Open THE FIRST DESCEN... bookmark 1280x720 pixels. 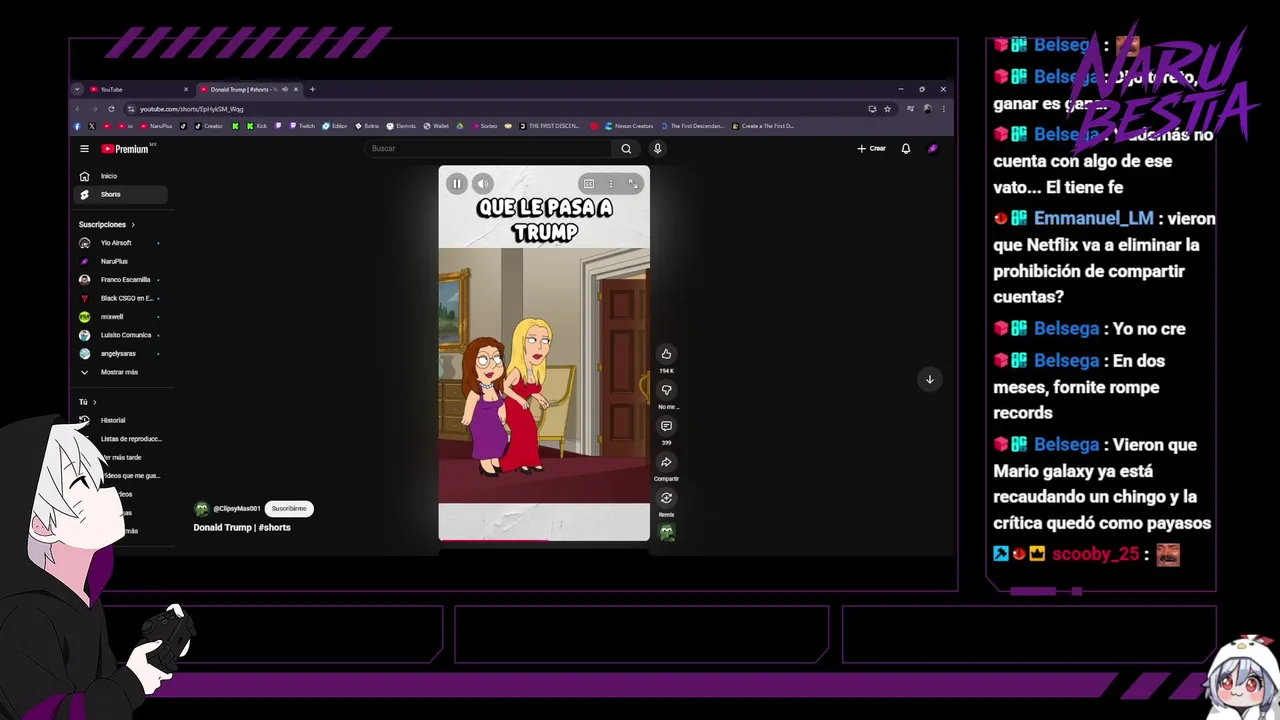[x=549, y=126]
